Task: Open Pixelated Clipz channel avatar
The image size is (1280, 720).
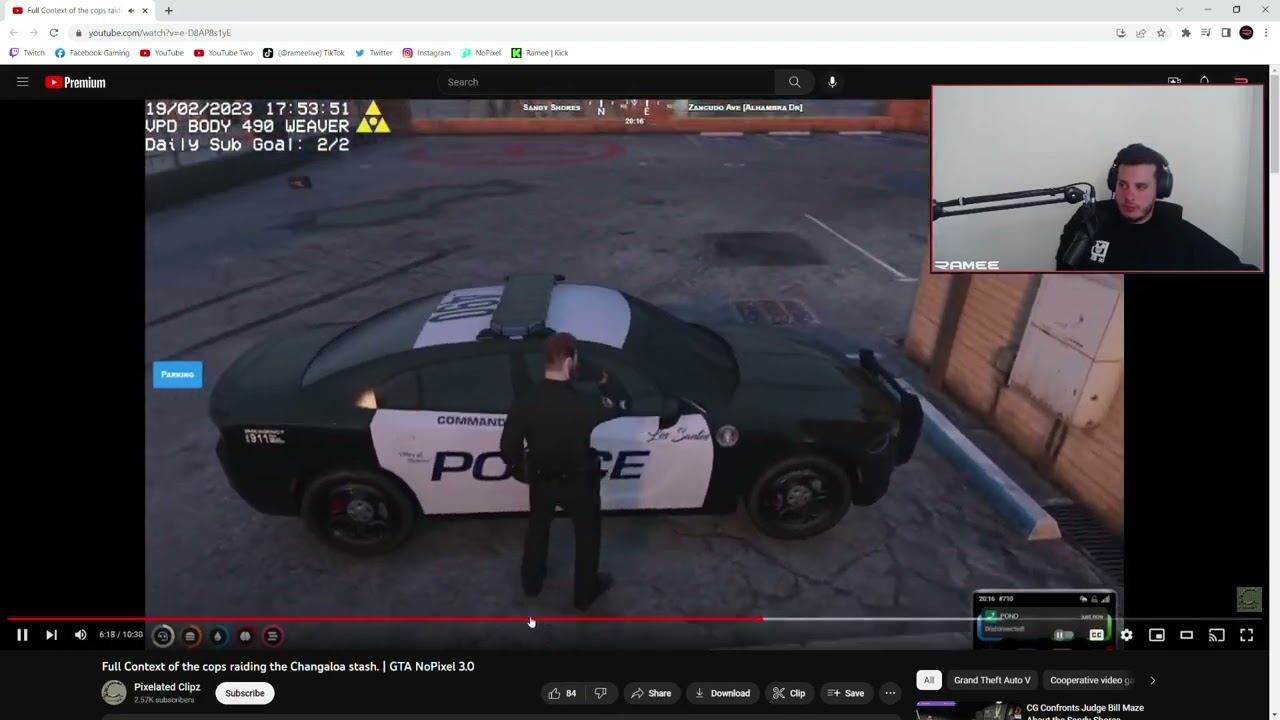Action: click(114, 692)
